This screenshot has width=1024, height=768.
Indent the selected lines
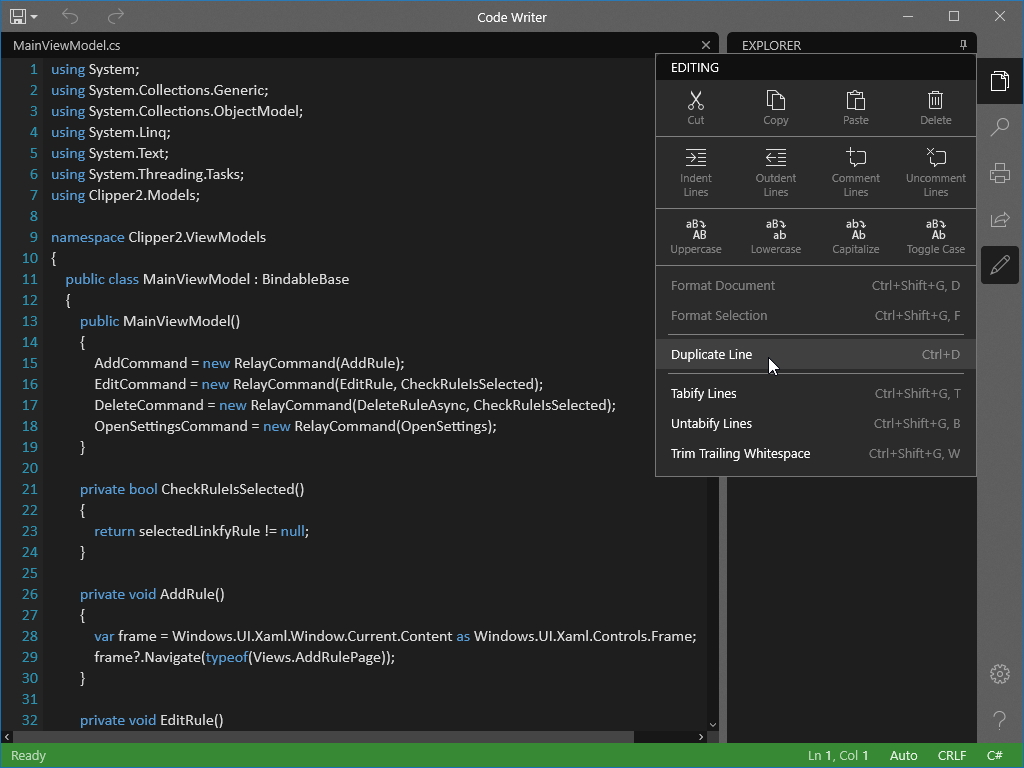[696, 172]
